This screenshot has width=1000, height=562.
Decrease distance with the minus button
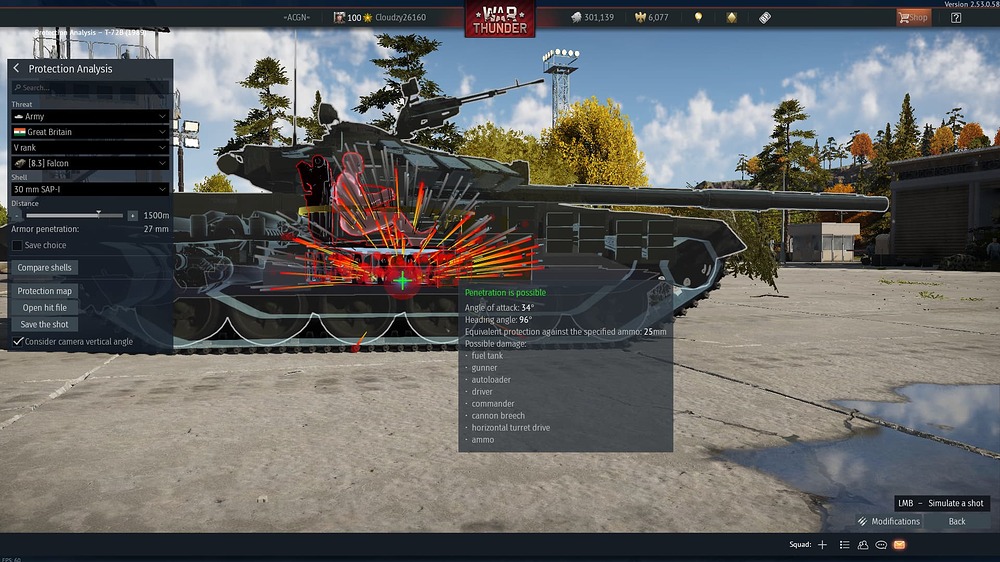[x=17, y=216]
